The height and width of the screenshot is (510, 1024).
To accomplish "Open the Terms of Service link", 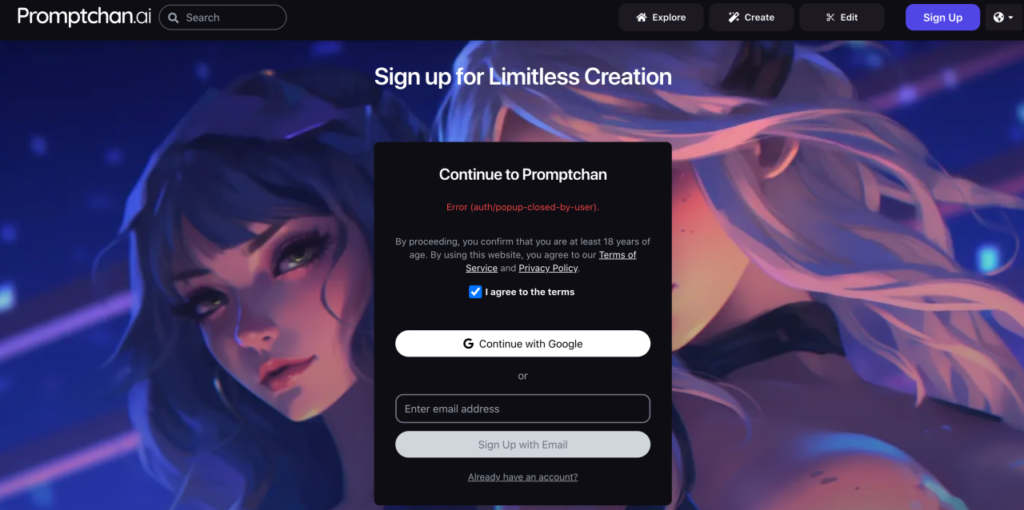I will coord(551,261).
